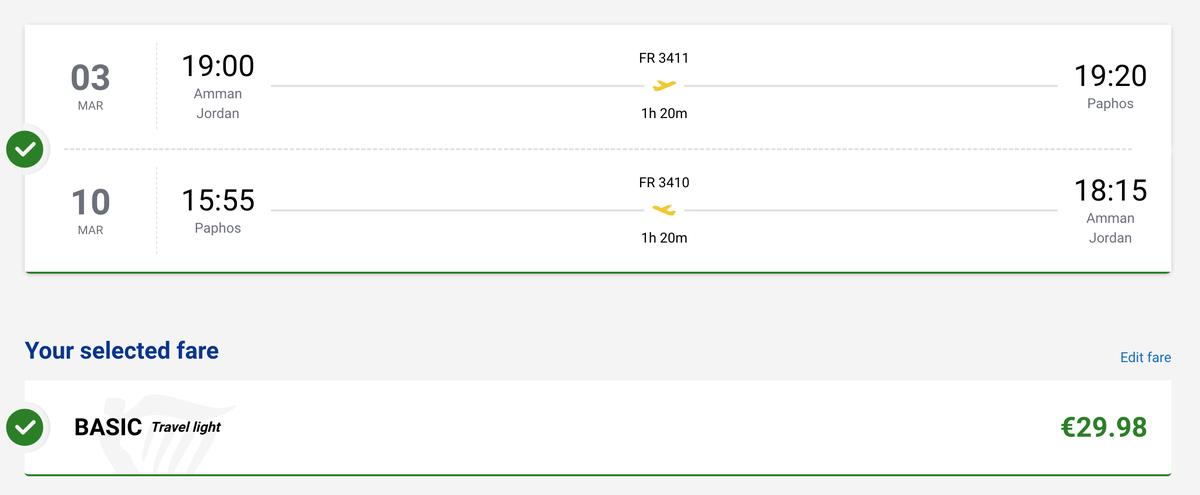Click the green checkmark beside BASIC fare

(x=25, y=427)
